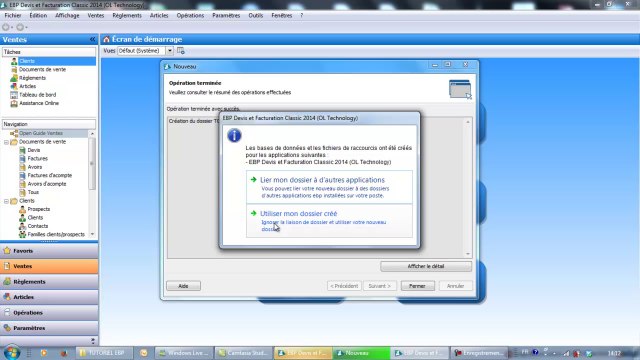Click the Navigation tree scrollbar up arrow
640x360 pixels.
coord(92,134)
